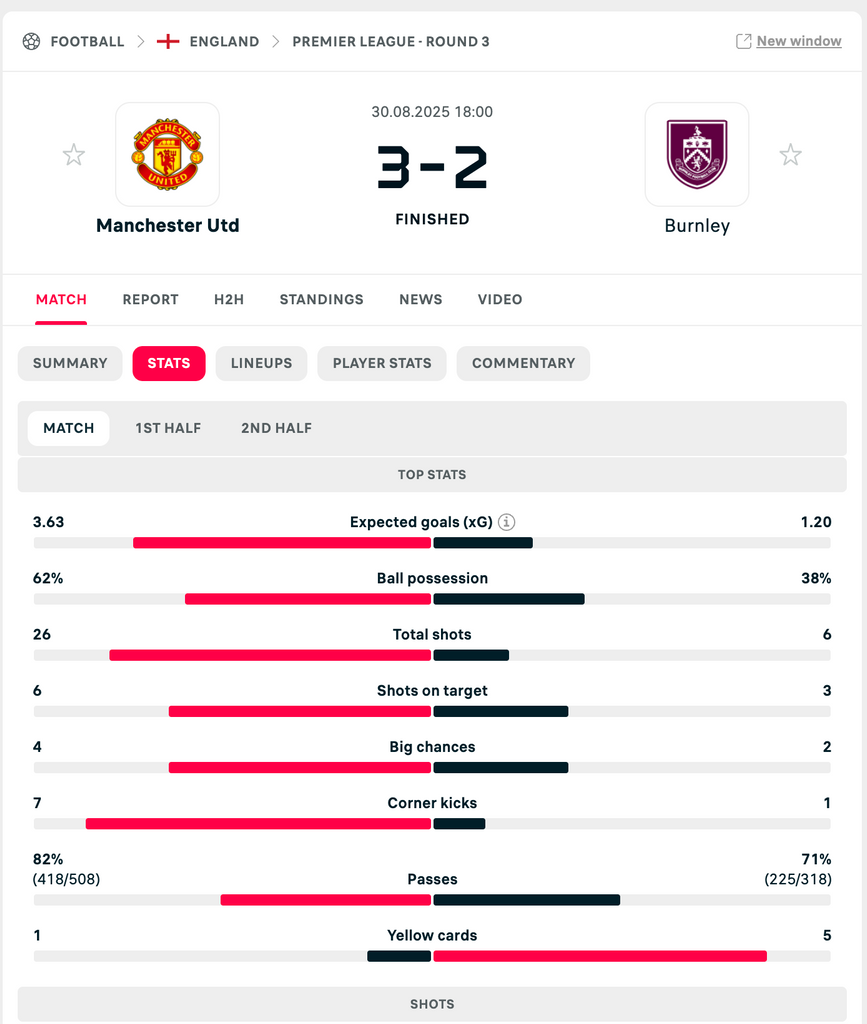867x1024 pixels.
Task: Click the Ball possession red bar
Action: coord(308,599)
